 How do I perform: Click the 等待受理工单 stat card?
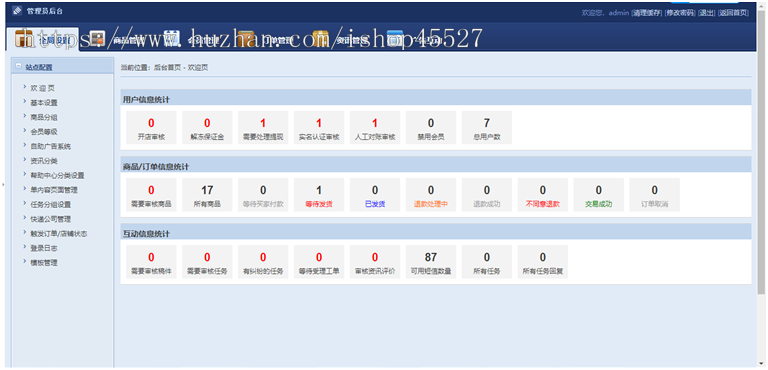pos(319,262)
